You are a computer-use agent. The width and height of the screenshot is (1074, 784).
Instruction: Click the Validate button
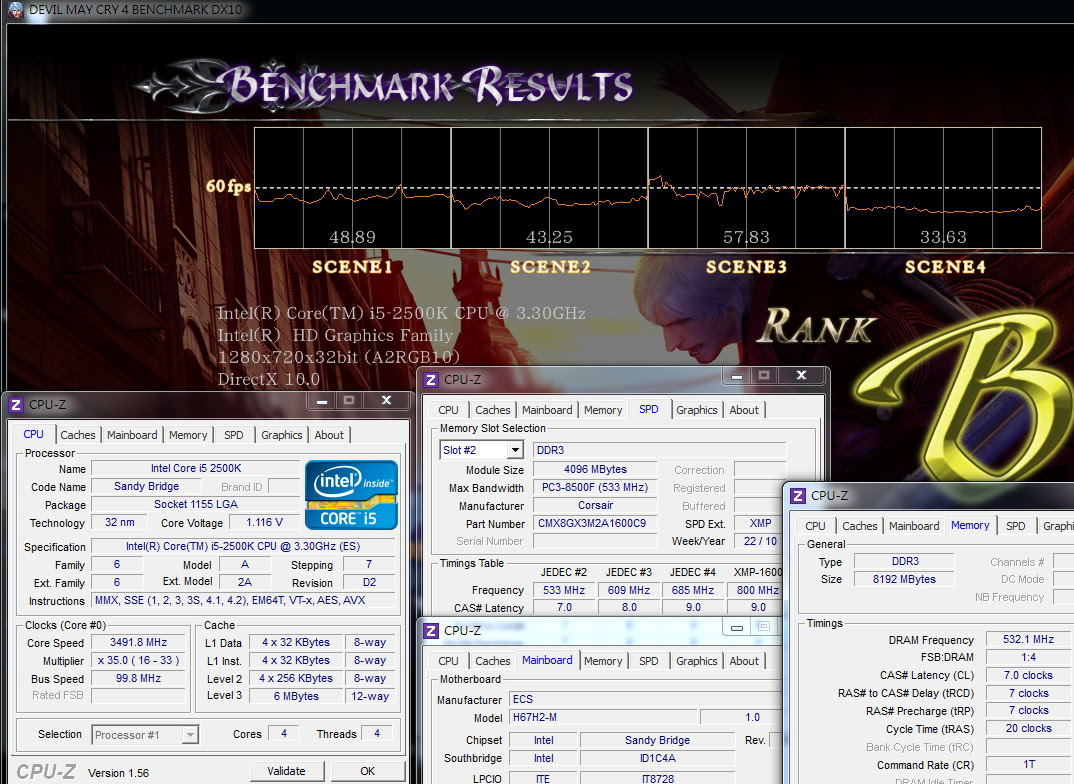click(x=286, y=771)
